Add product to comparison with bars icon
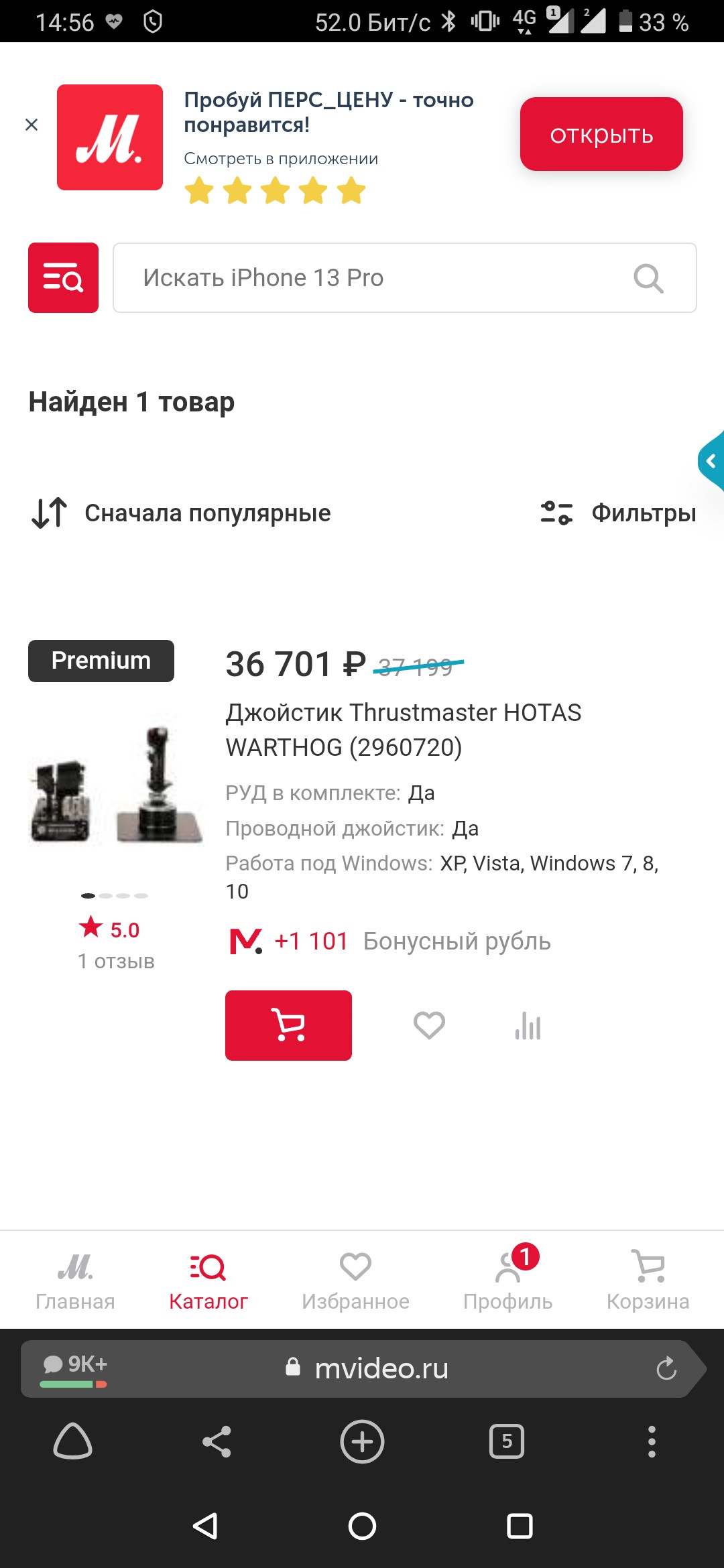This screenshot has height=1568, width=724. tap(528, 1025)
